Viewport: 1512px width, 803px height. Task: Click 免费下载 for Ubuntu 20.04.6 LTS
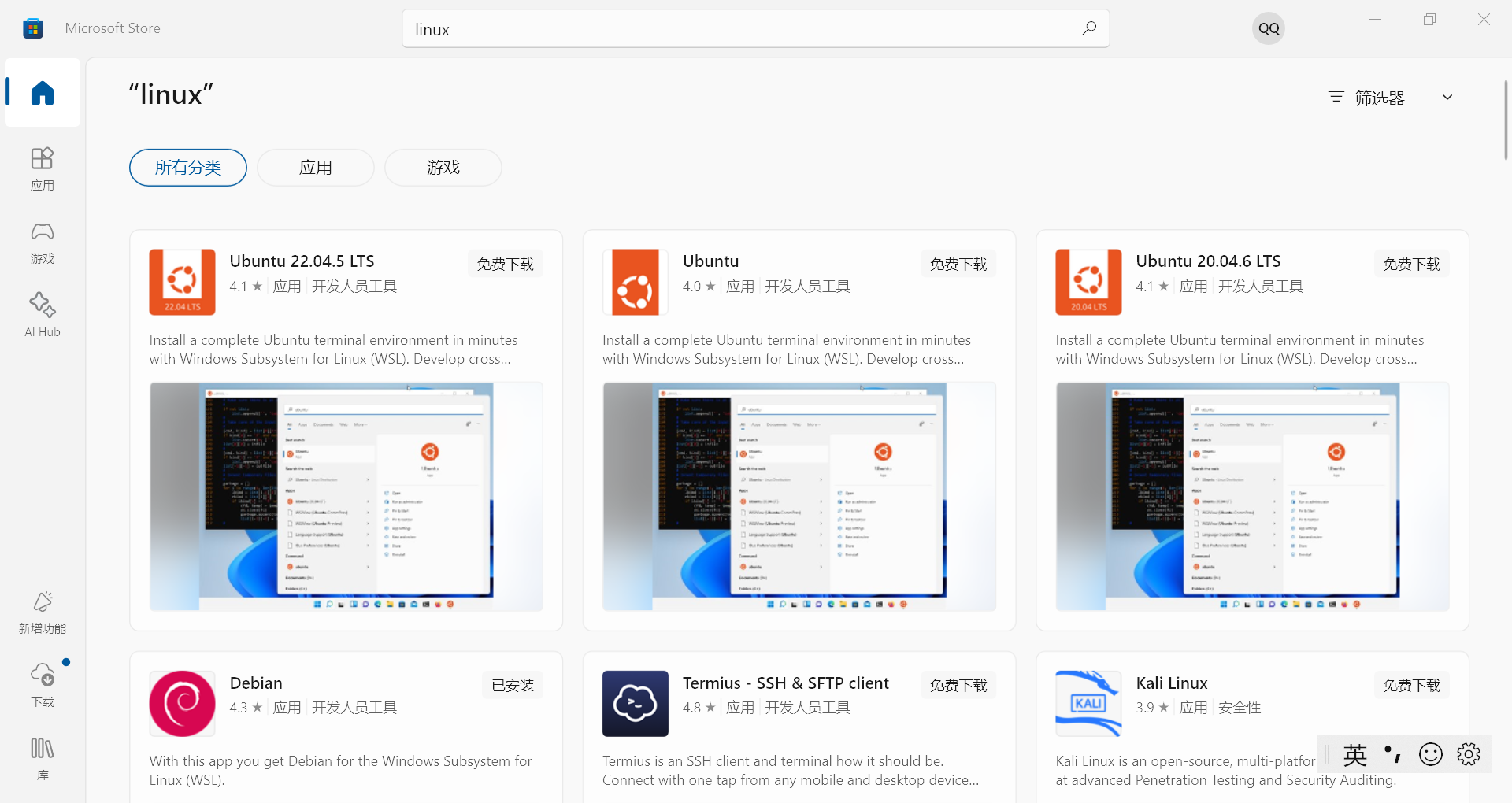click(x=1412, y=264)
